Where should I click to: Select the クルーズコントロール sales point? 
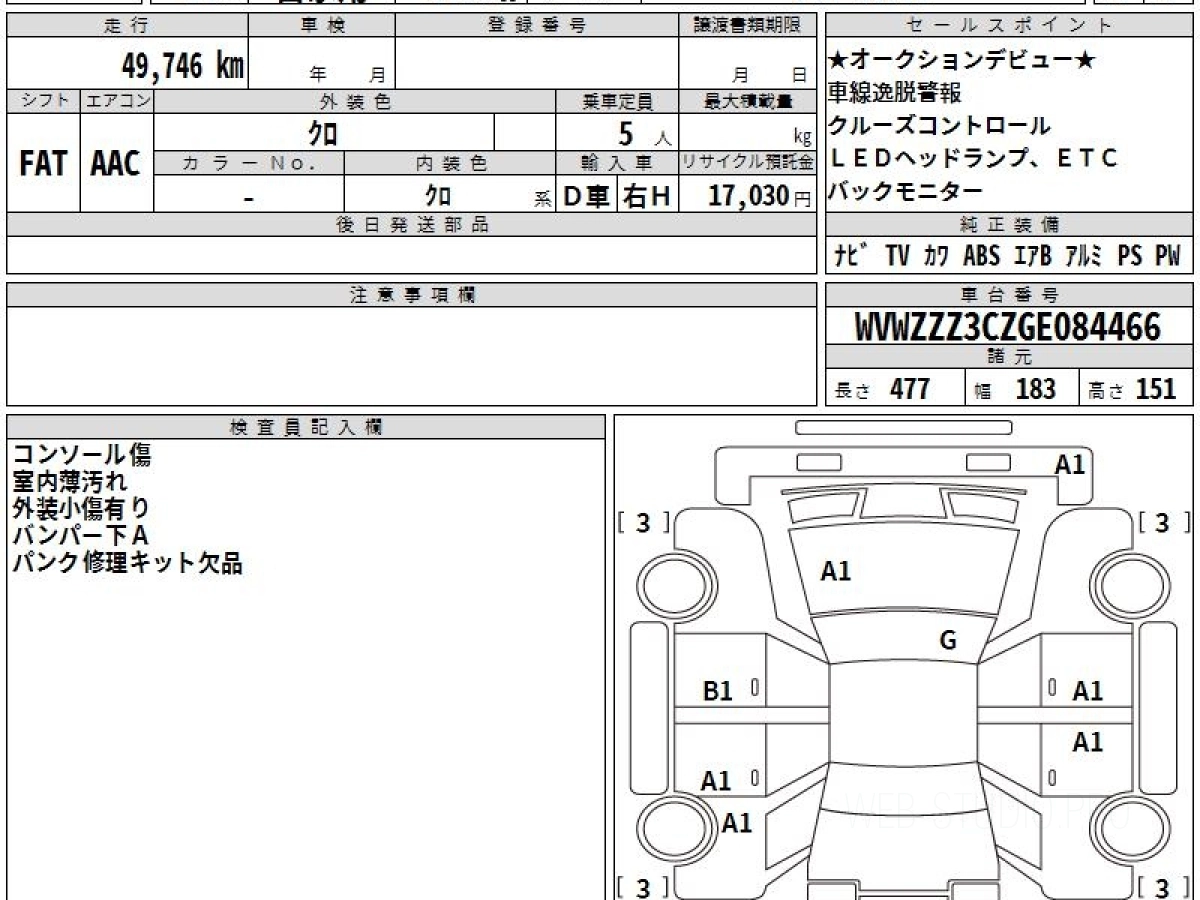(939, 126)
